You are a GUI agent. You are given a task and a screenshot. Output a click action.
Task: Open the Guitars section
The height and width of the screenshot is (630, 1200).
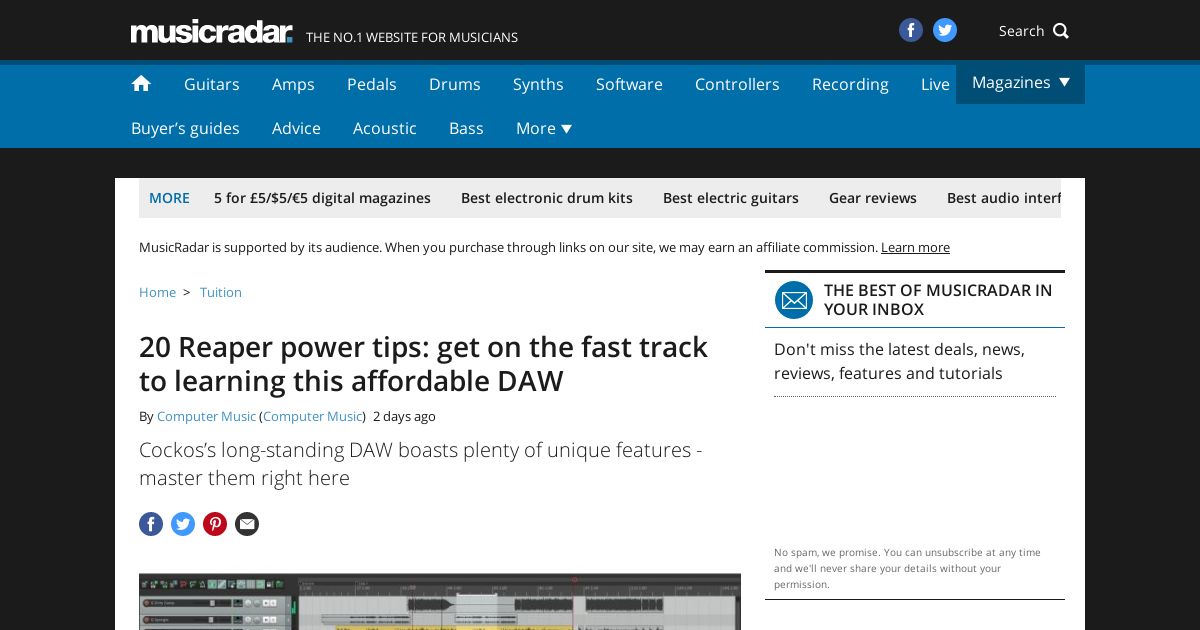click(212, 84)
